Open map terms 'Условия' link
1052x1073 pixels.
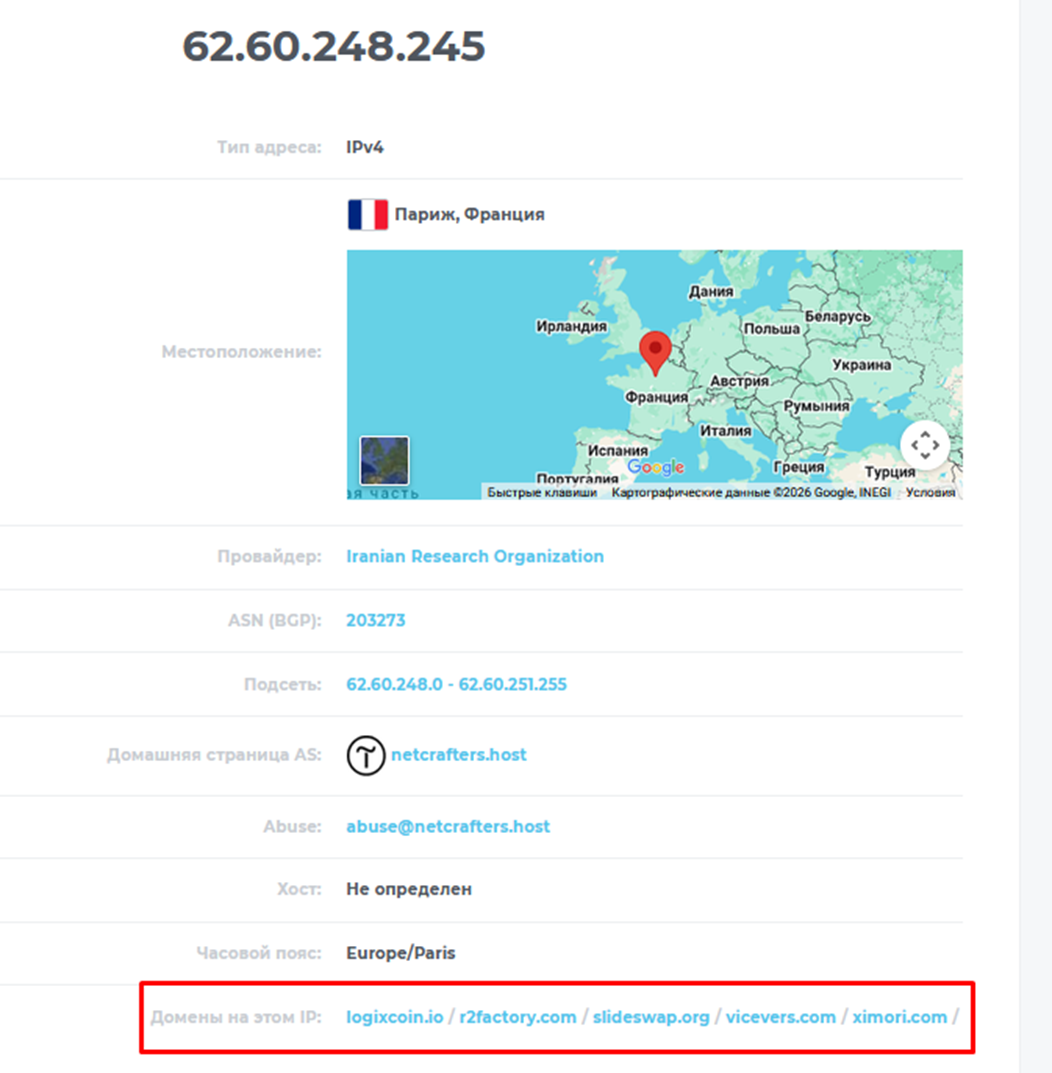tap(930, 493)
